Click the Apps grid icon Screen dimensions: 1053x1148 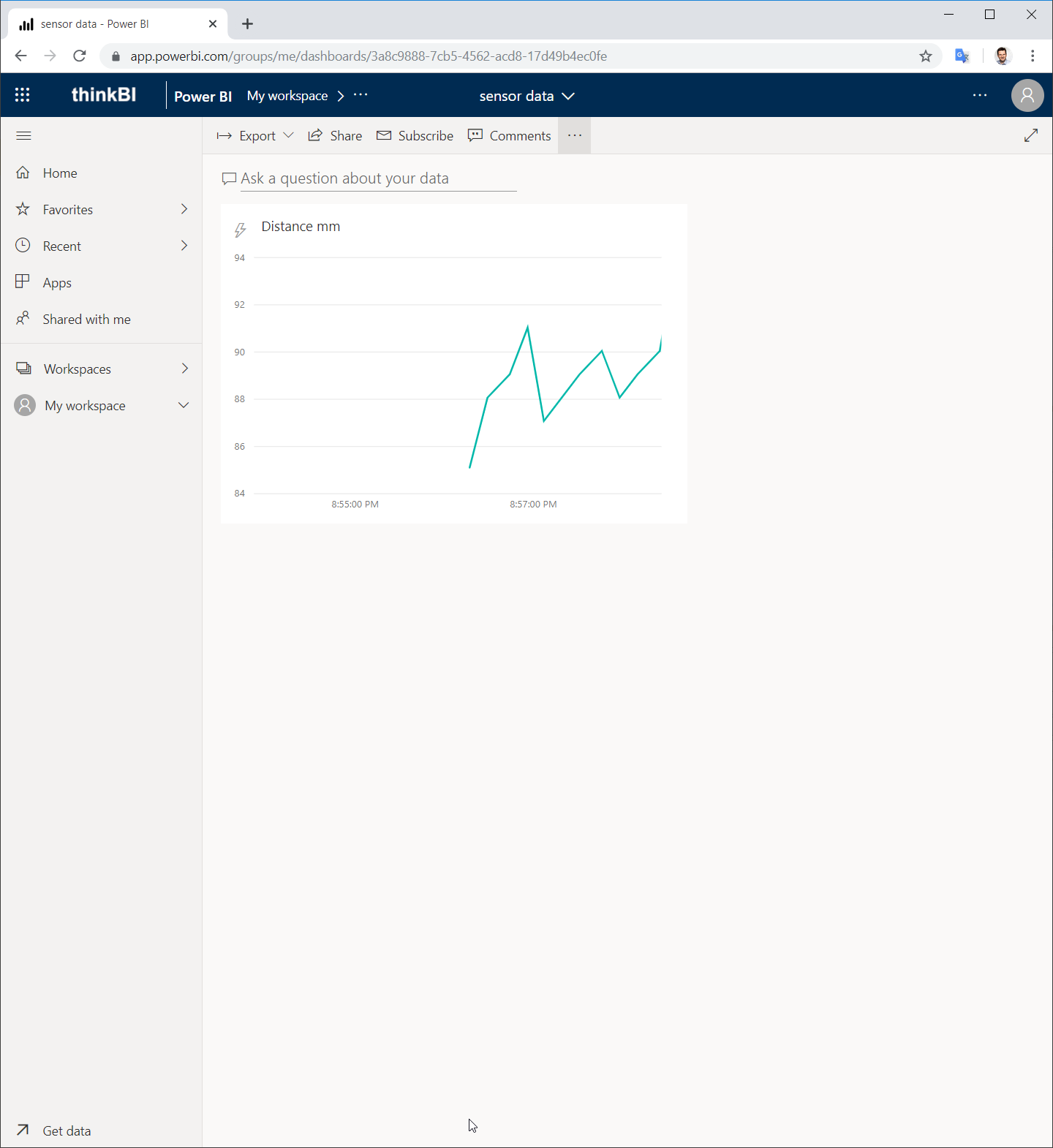click(23, 282)
